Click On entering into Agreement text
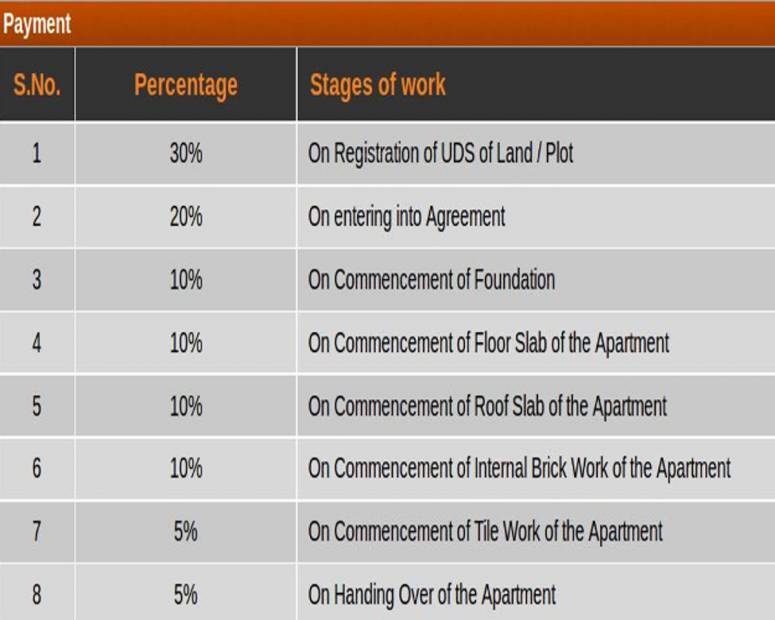Screen dimensions: 775x620 pyautogui.click(x=407, y=217)
